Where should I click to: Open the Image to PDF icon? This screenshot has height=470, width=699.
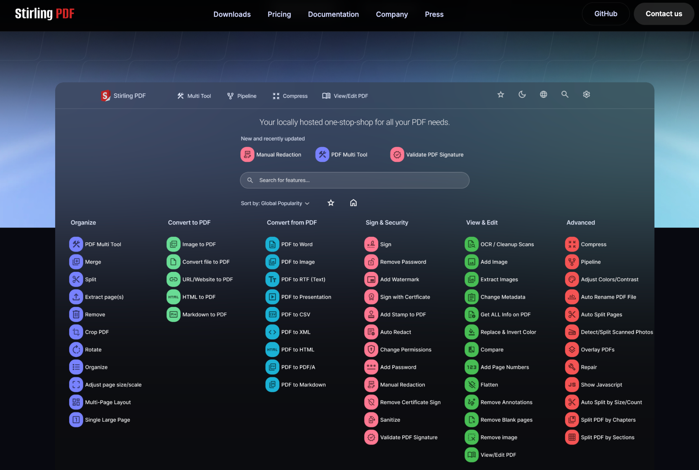click(x=173, y=244)
